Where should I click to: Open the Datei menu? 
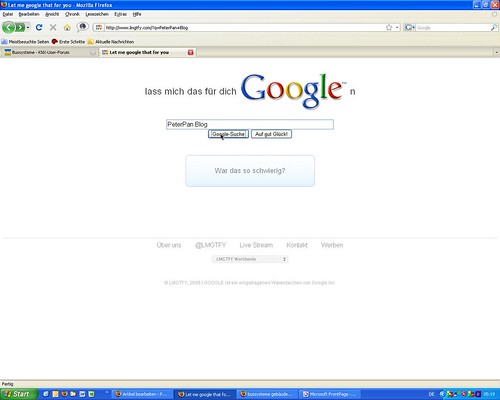[x=8, y=14]
